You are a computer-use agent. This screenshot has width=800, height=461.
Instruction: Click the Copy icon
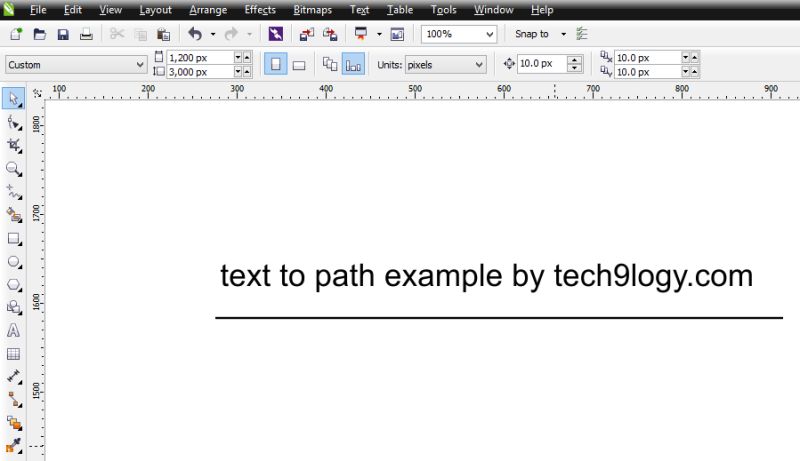(140, 34)
